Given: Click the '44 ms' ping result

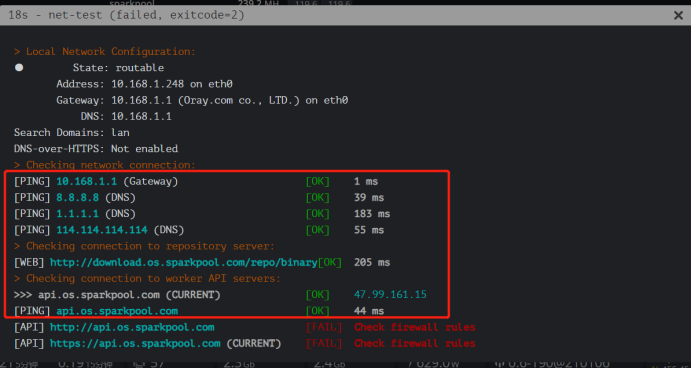Looking at the screenshot, I should tap(369, 311).
